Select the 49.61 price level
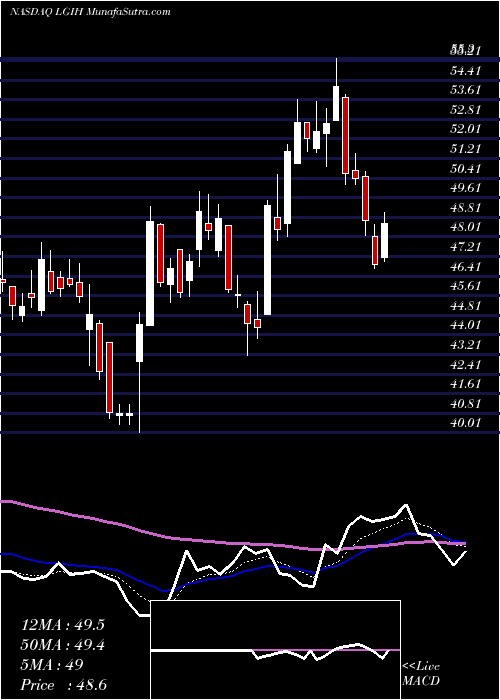The height and width of the screenshot is (700, 500). pyautogui.click(x=466, y=188)
